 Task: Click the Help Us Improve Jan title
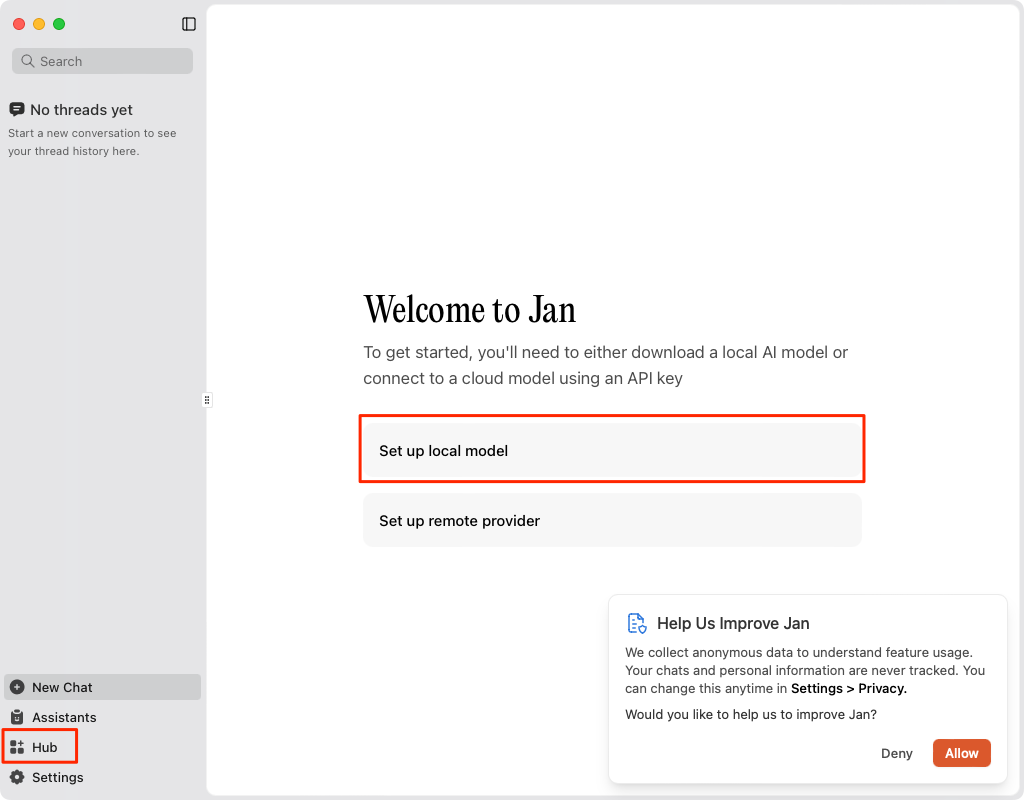(x=733, y=623)
